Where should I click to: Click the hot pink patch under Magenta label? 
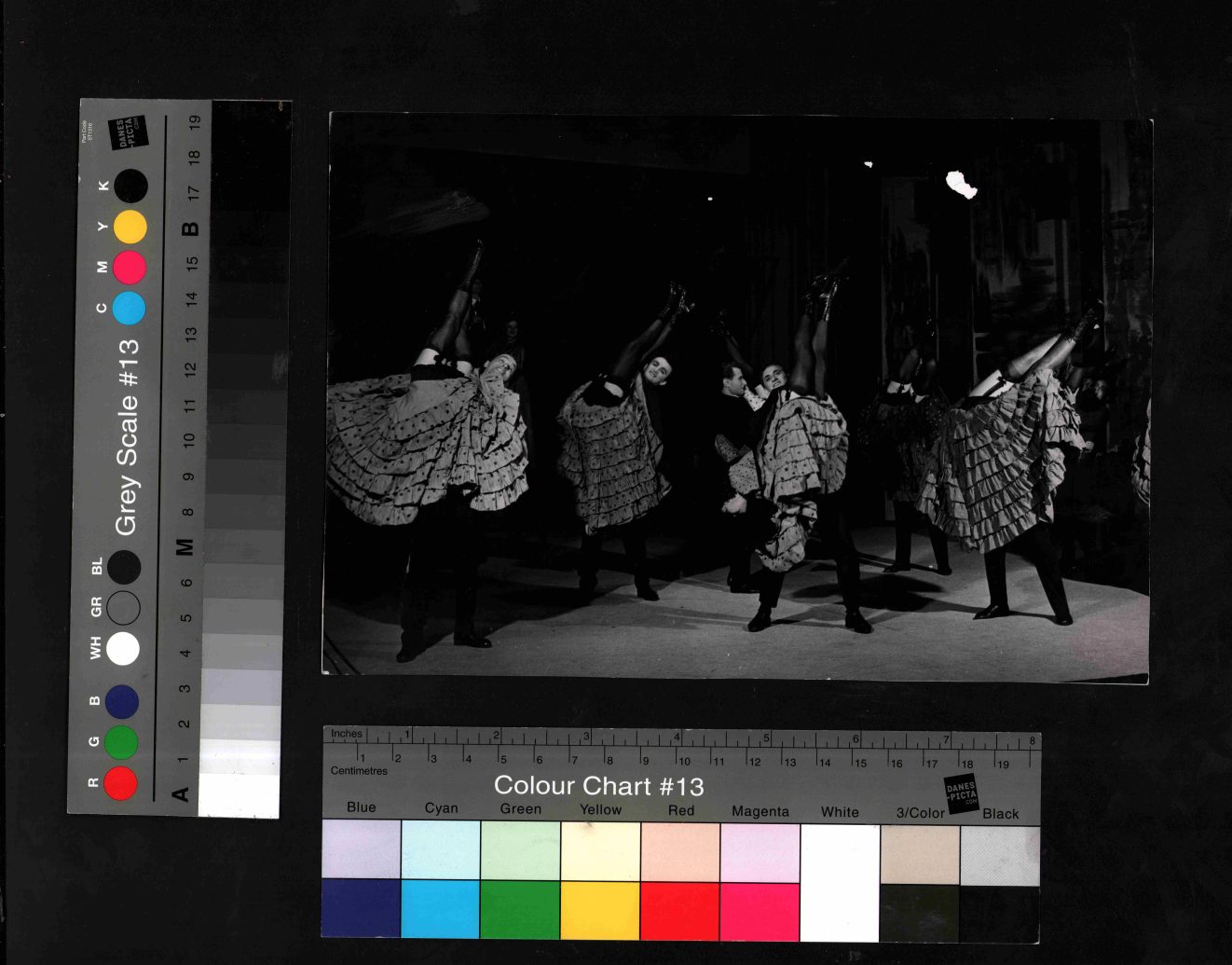point(760,912)
